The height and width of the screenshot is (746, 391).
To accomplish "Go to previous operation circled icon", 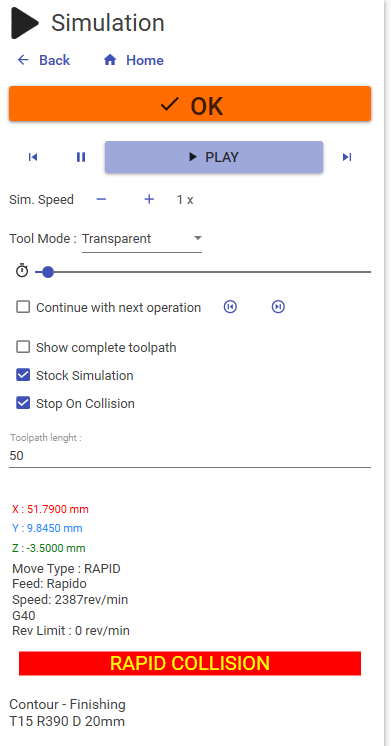I will [x=230, y=307].
